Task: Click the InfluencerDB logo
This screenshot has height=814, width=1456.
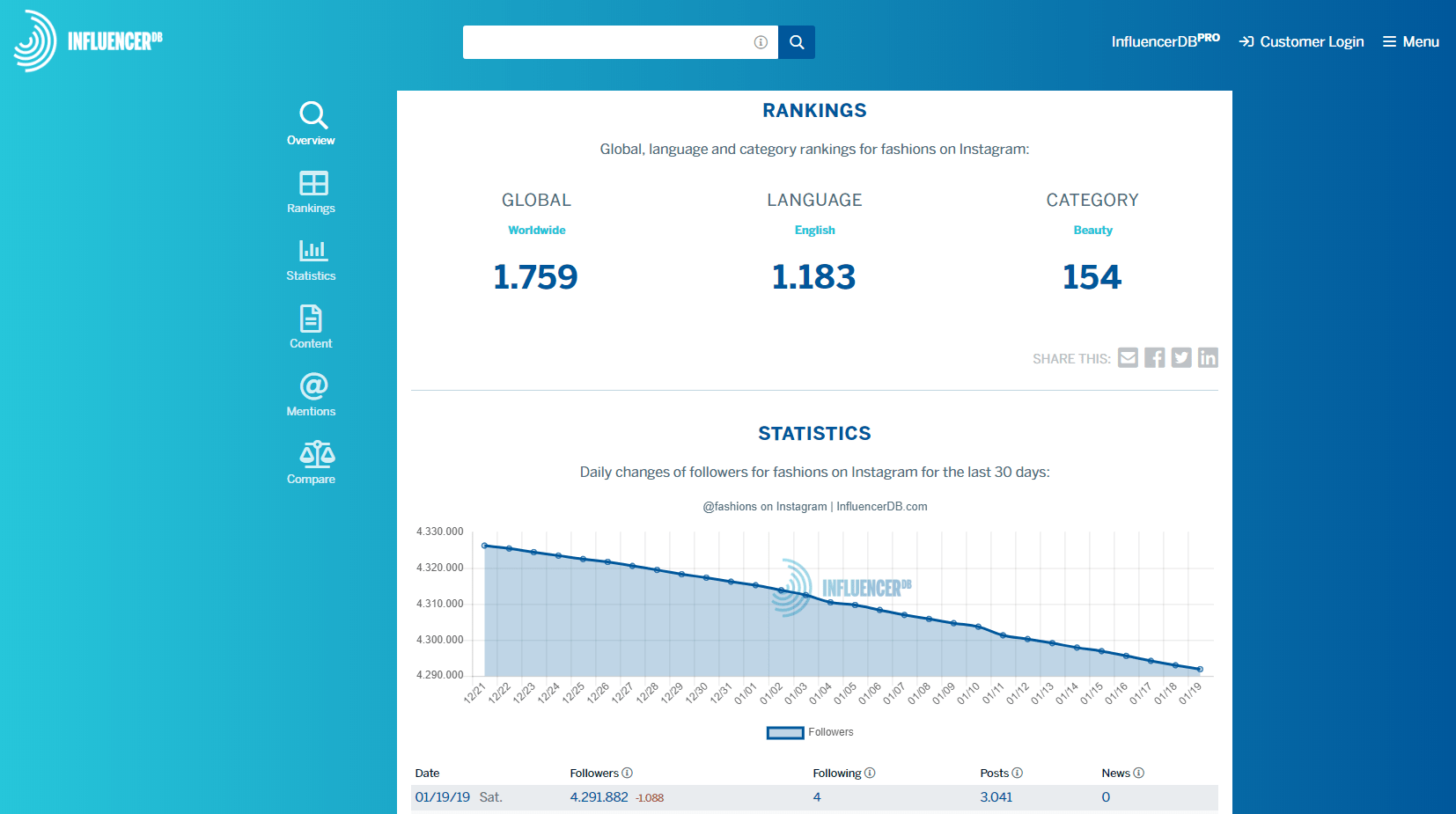Action: coord(88,40)
